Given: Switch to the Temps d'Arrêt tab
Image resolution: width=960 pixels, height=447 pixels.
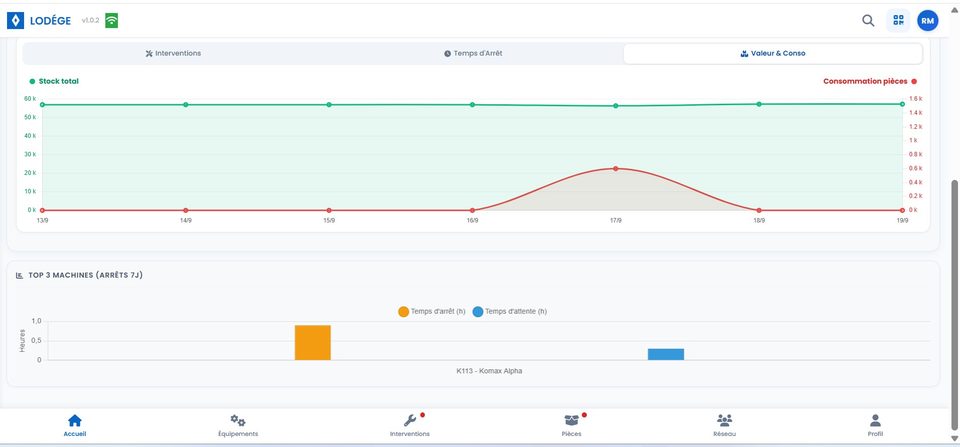Looking at the screenshot, I should 473,53.
